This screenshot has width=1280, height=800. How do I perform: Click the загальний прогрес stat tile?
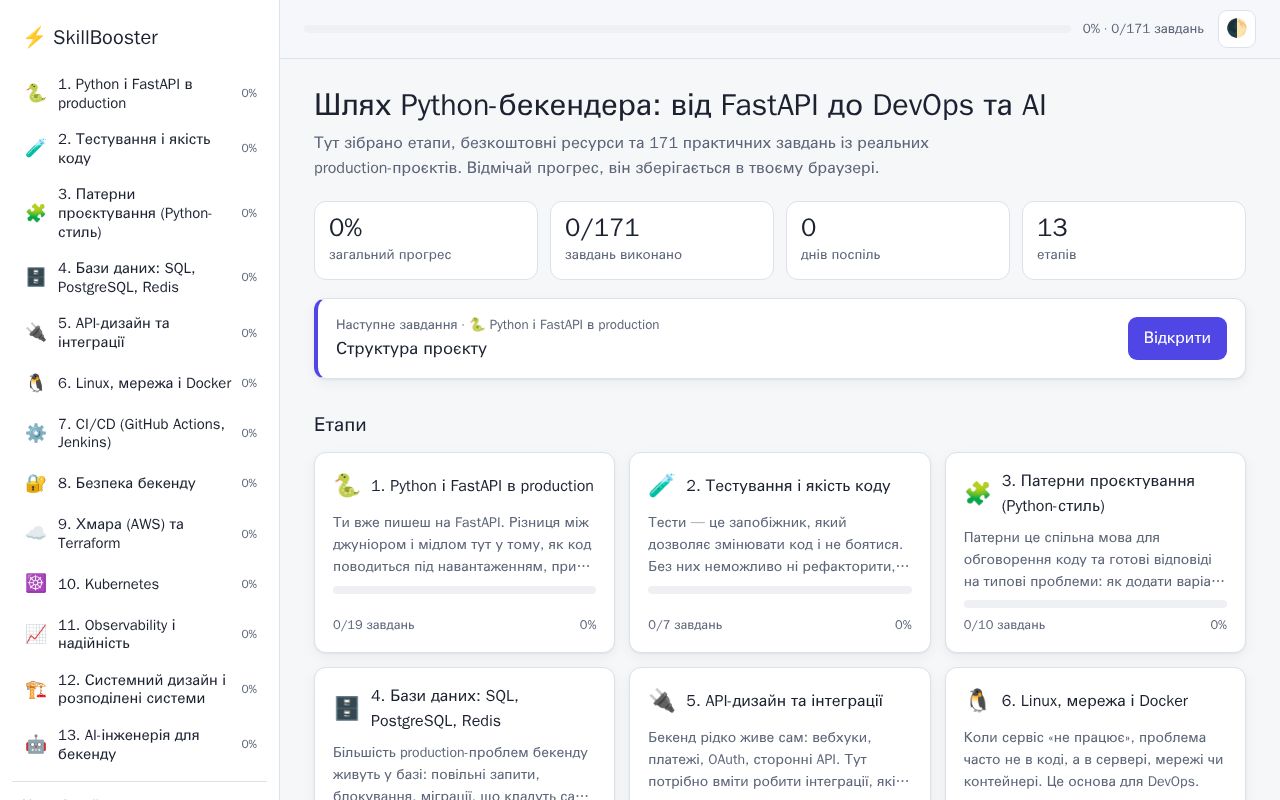426,240
